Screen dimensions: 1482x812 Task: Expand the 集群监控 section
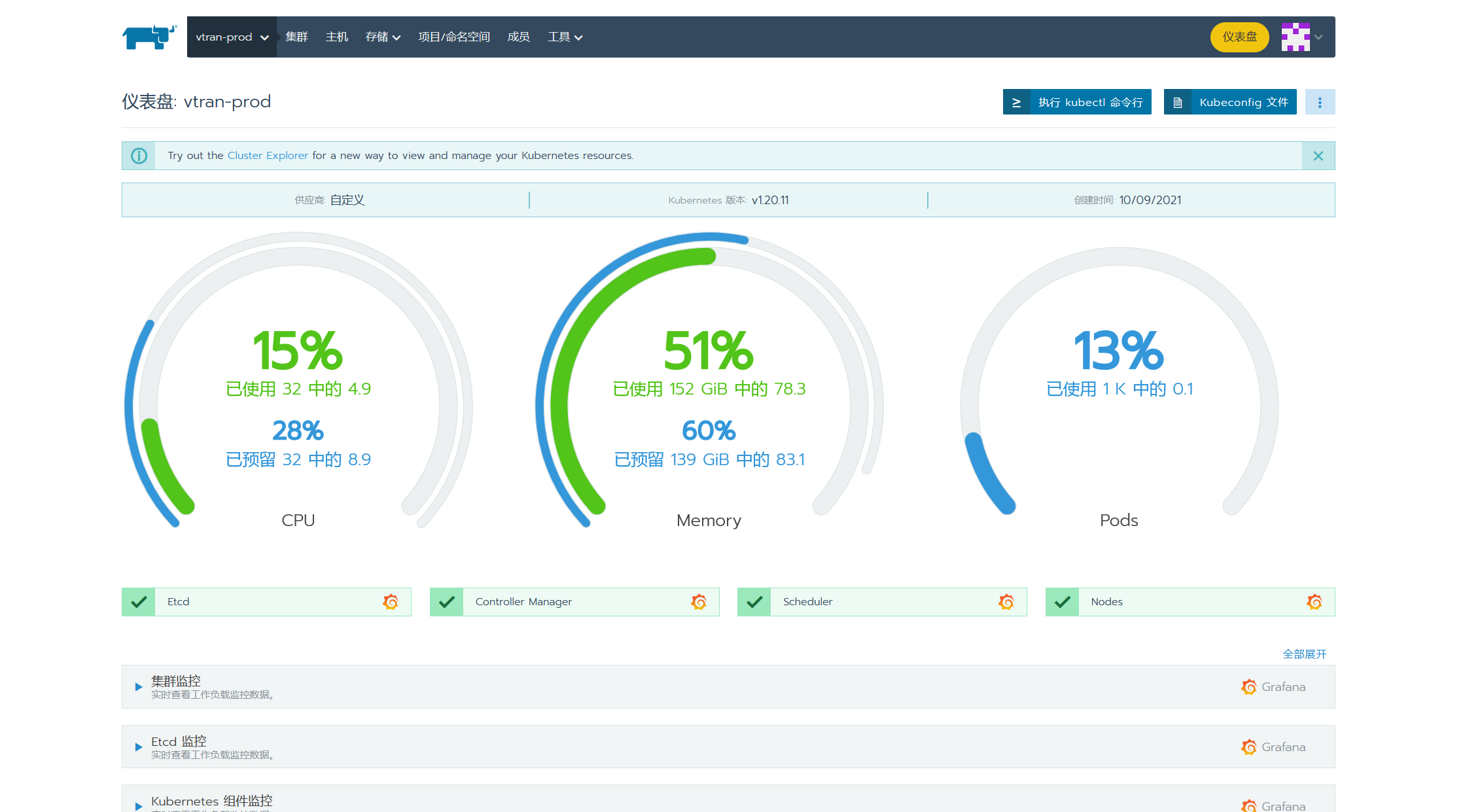pyautogui.click(x=139, y=687)
